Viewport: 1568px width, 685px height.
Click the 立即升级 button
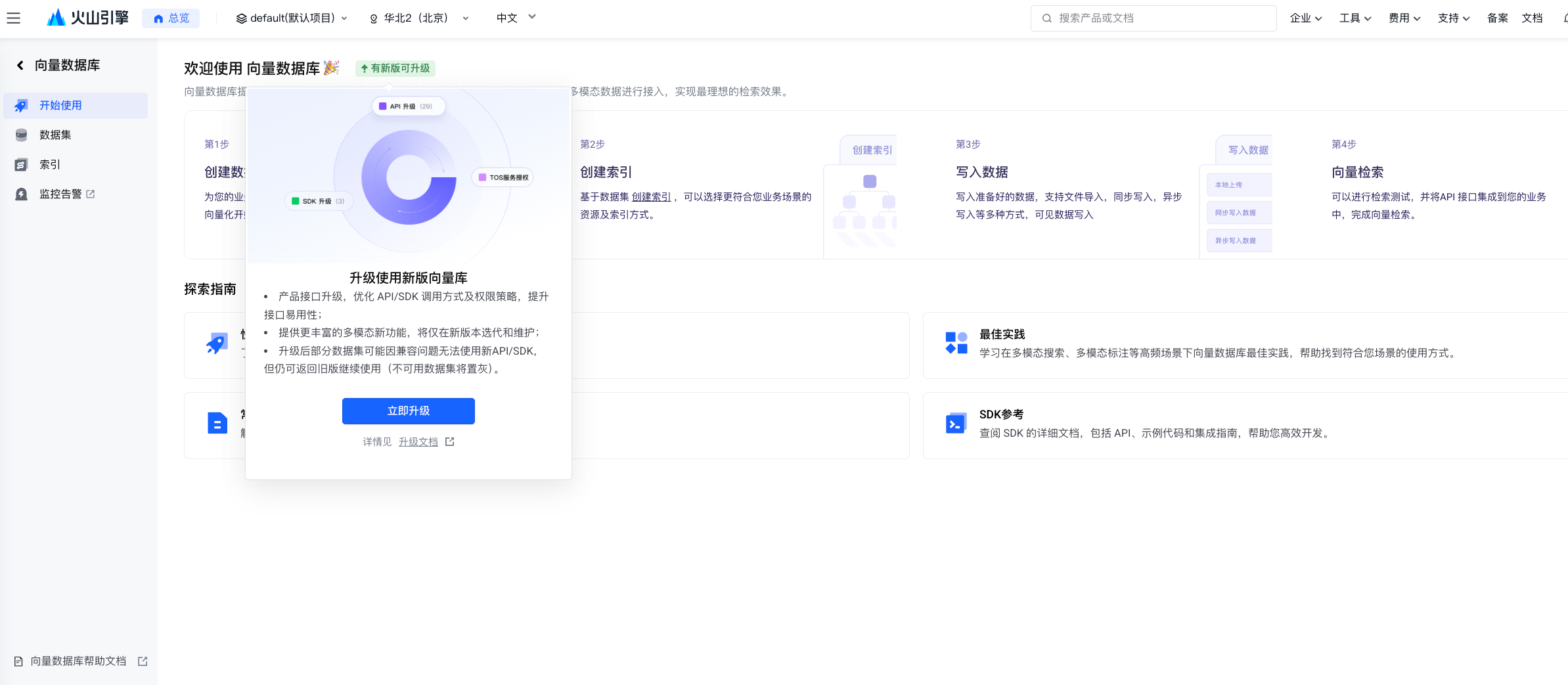[x=409, y=411]
